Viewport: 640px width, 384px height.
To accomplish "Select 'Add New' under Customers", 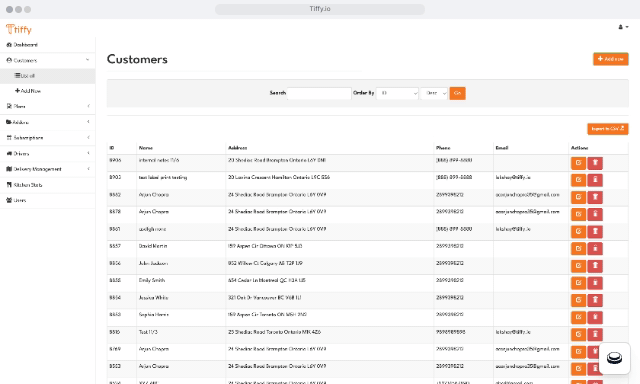I will coord(47,91).
